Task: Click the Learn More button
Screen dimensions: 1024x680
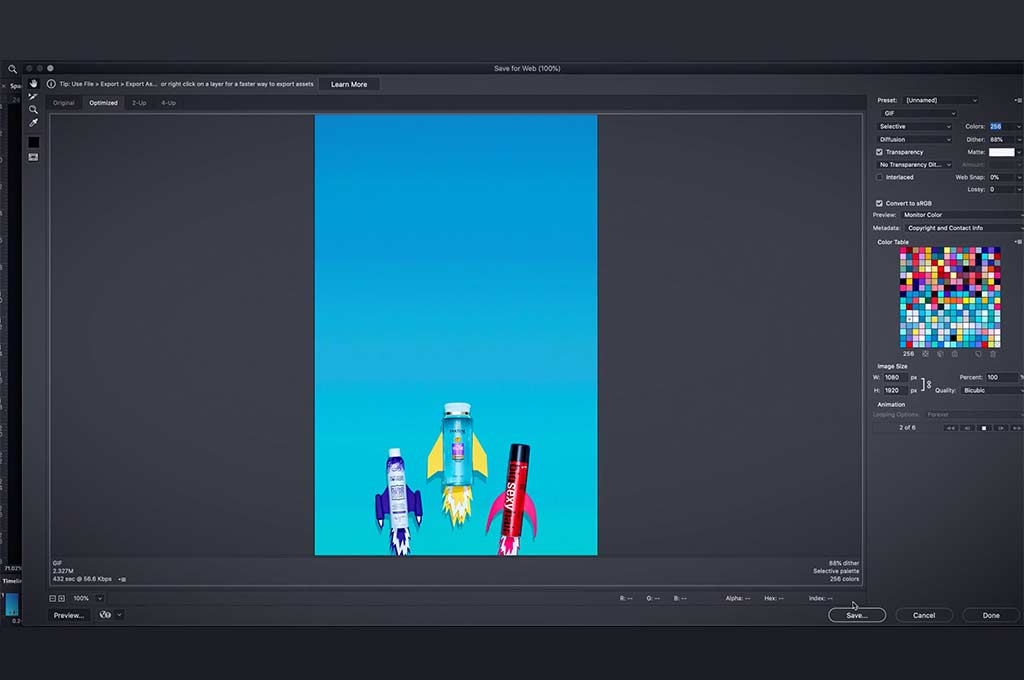Action: point(349,84)
